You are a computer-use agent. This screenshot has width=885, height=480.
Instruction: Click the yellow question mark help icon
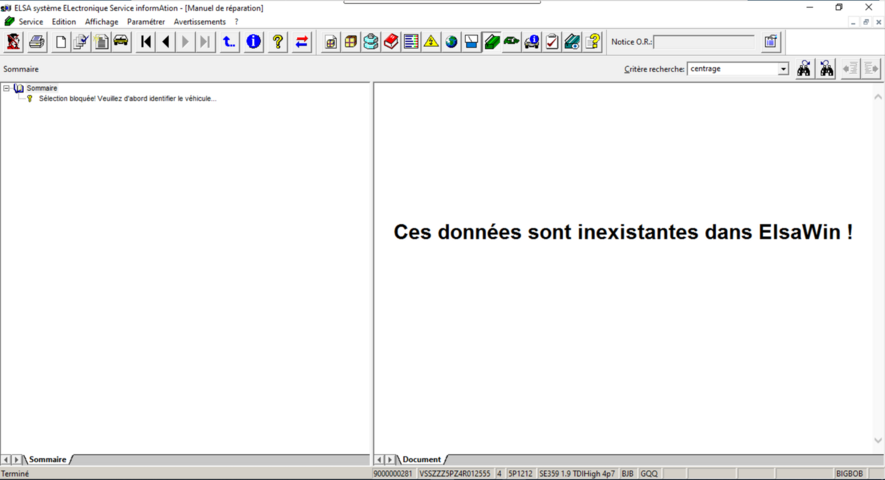(x=277, y=42)
